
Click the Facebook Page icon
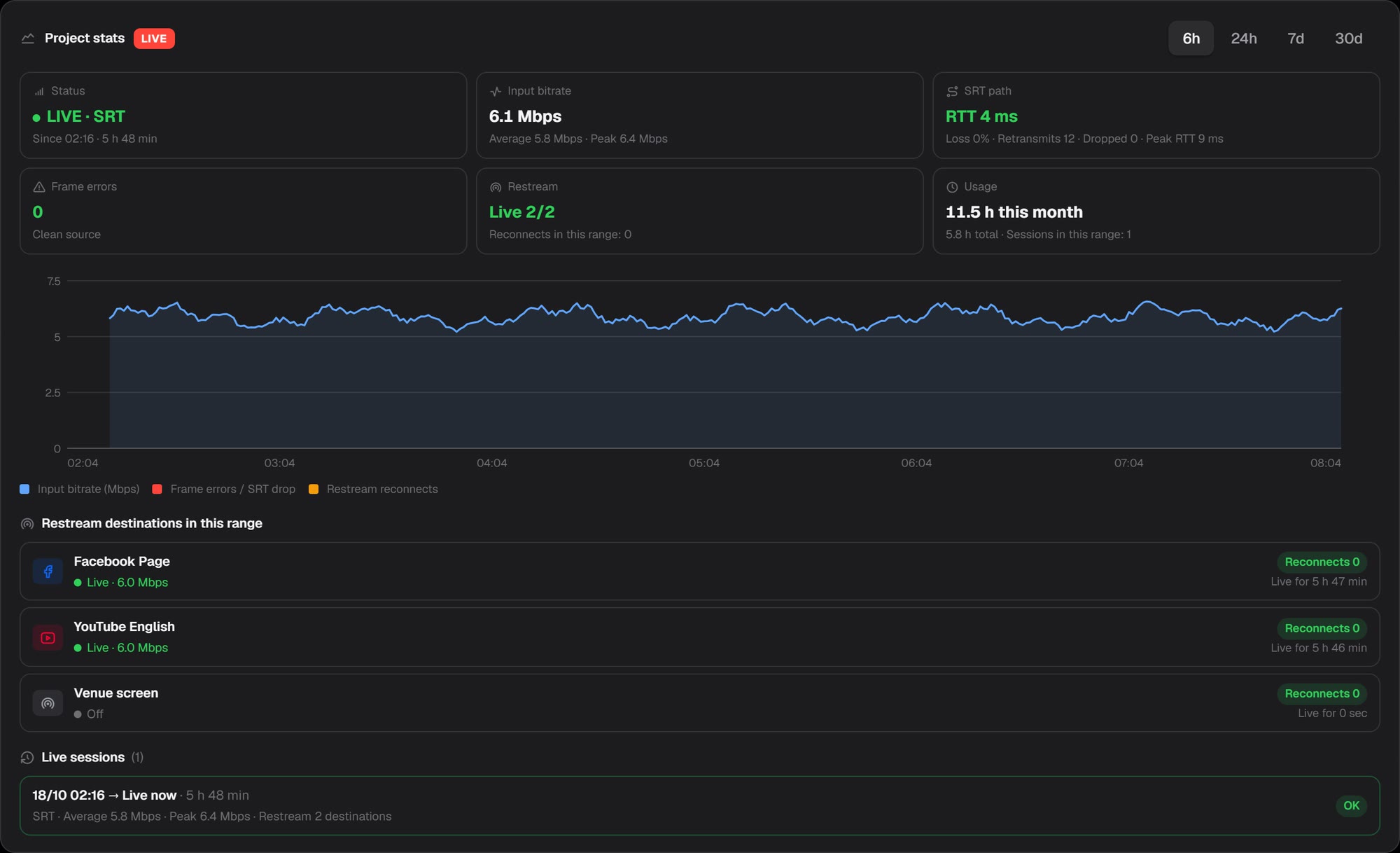click(x=48, y=571)
